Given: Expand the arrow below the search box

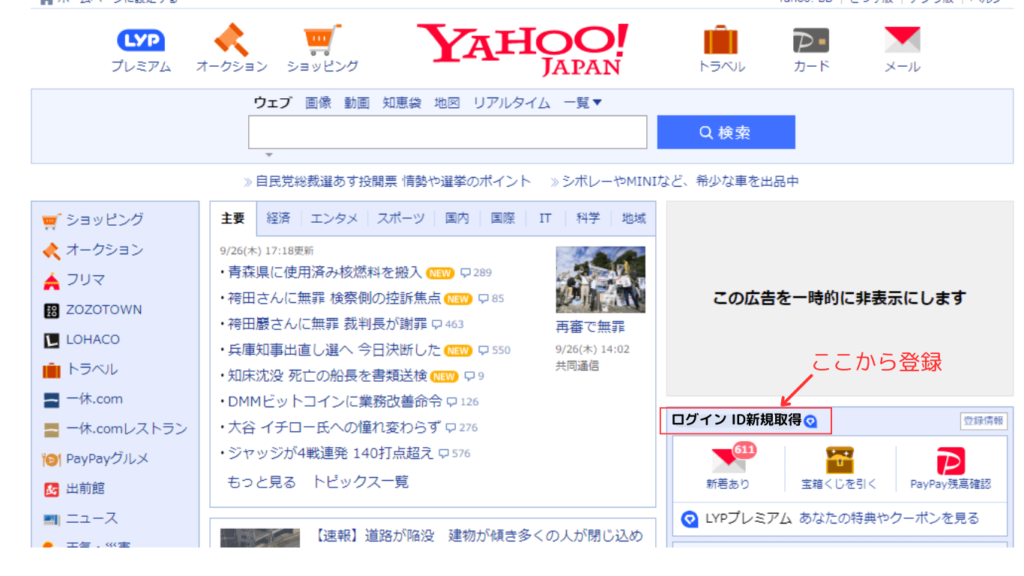Looking at the screenshot, I should [268, 153].
